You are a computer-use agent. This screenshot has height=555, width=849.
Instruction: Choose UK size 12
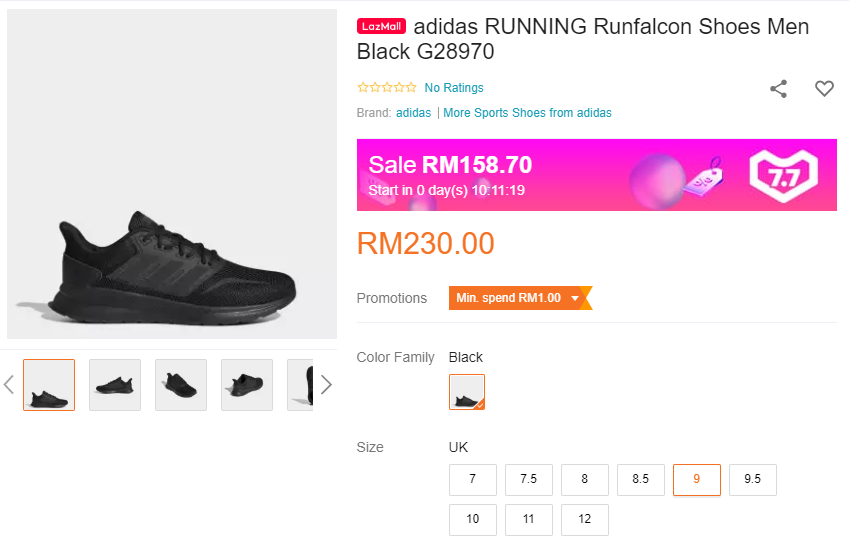[x=585, y=520]
